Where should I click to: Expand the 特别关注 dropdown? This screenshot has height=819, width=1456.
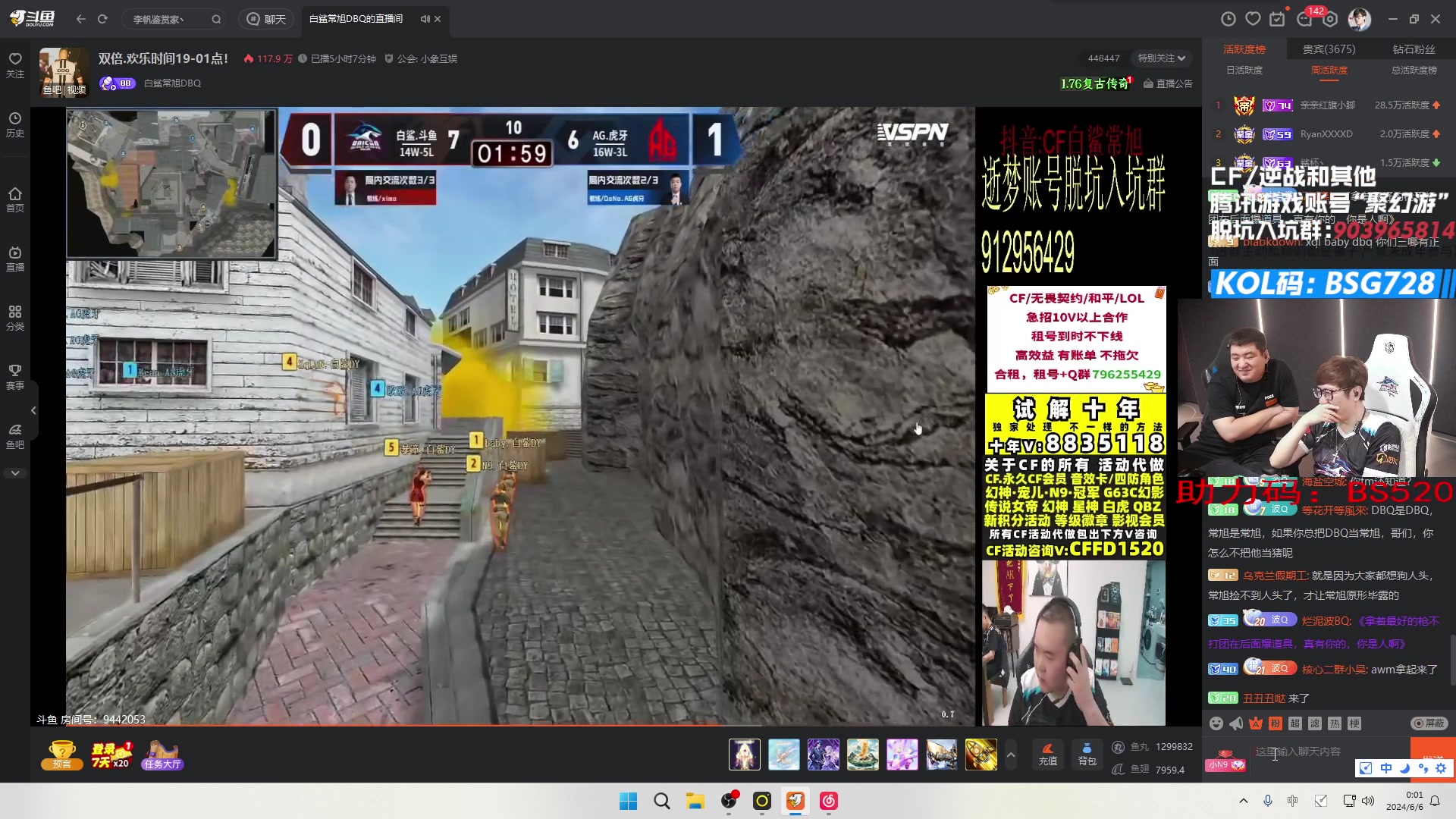coord(1161,58)
